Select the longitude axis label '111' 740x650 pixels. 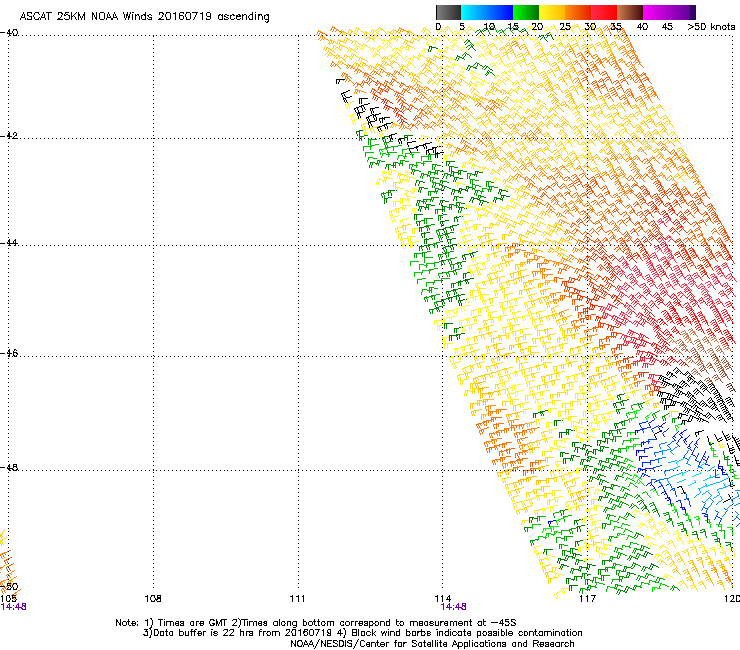pos(297,599)
